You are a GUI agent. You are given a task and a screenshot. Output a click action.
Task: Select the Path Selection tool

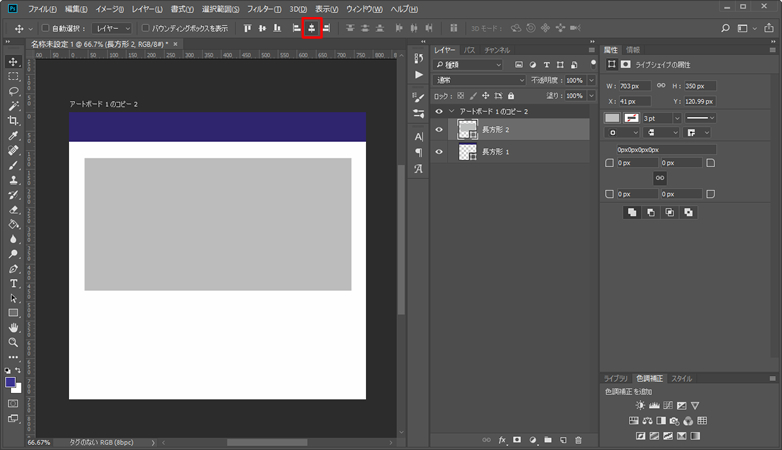(13, 298)
